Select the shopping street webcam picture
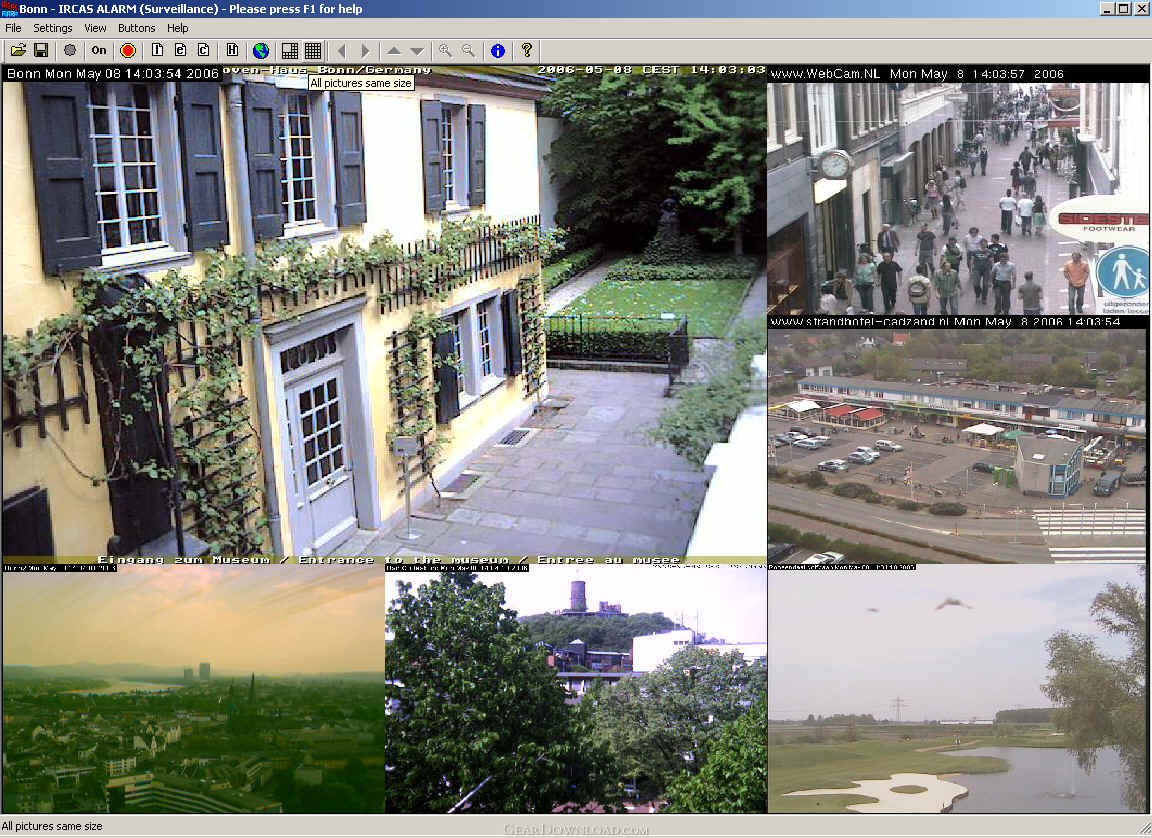 (957, 198)
